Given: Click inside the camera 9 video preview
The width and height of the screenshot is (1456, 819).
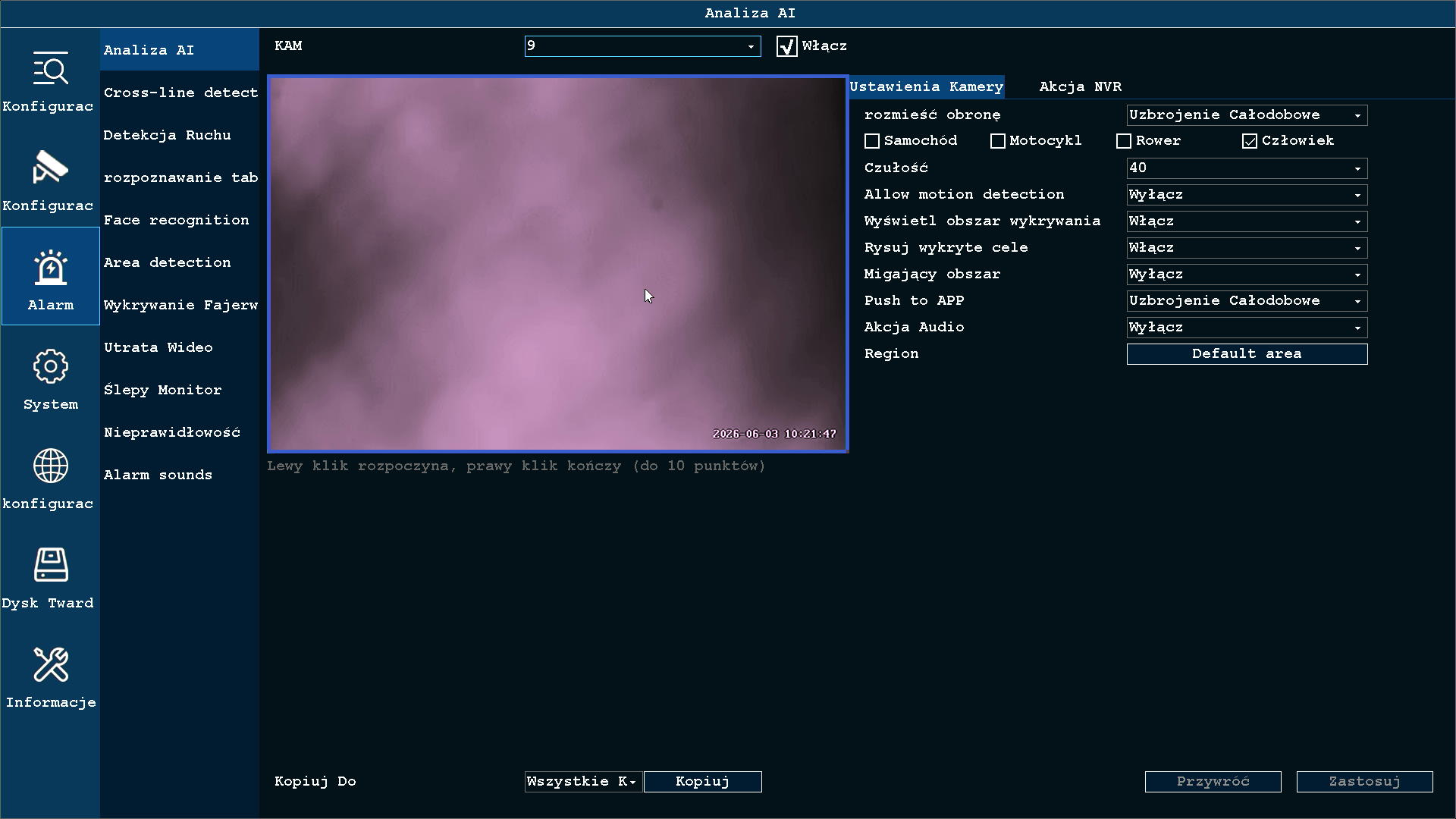Looking at the screenshot, I should point(557,264).
